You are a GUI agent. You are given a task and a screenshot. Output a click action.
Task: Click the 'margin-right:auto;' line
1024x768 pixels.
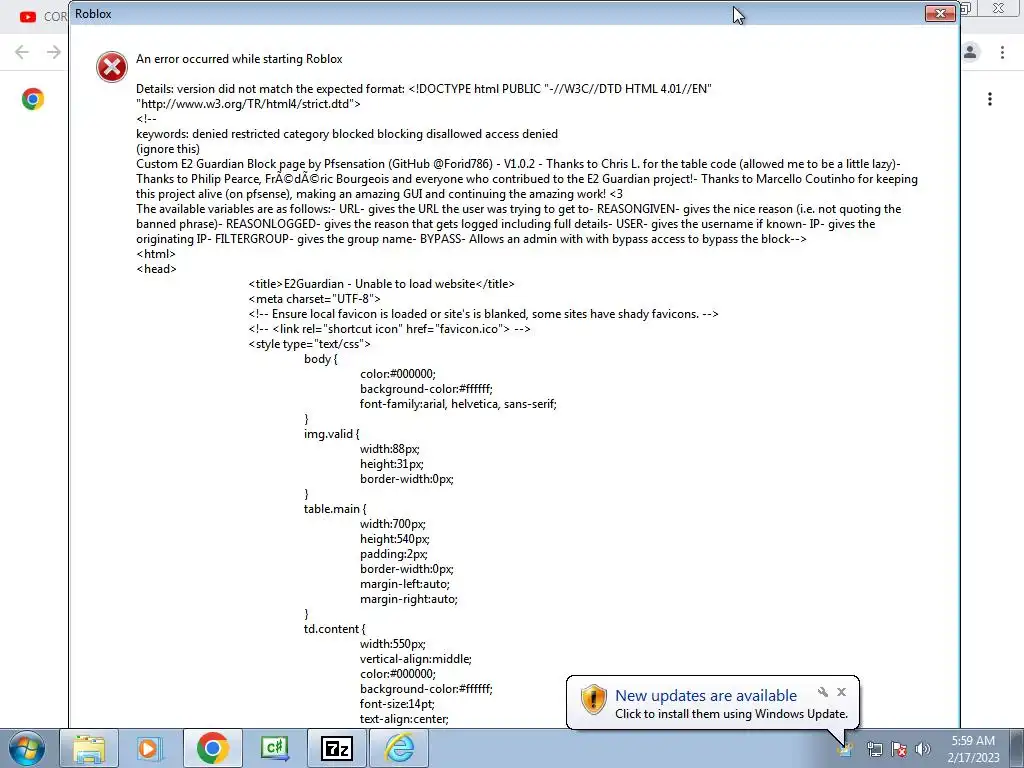[x=409, y=599]
